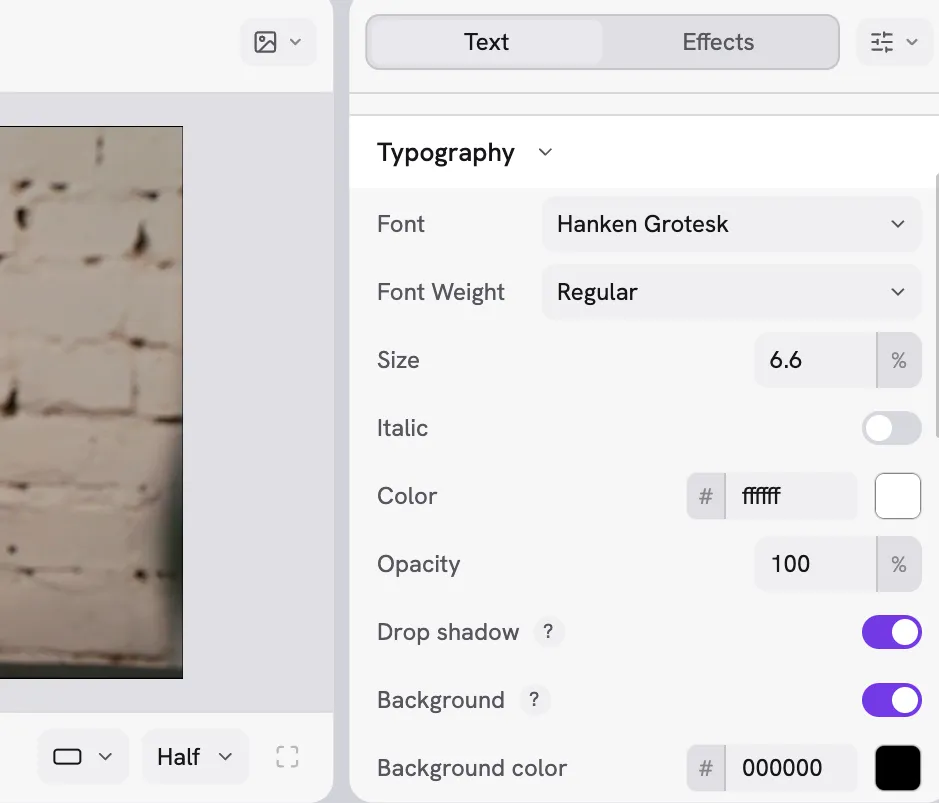Click the Typography heading text
Screen dimensions: 939x803
[x=446, y=153]
